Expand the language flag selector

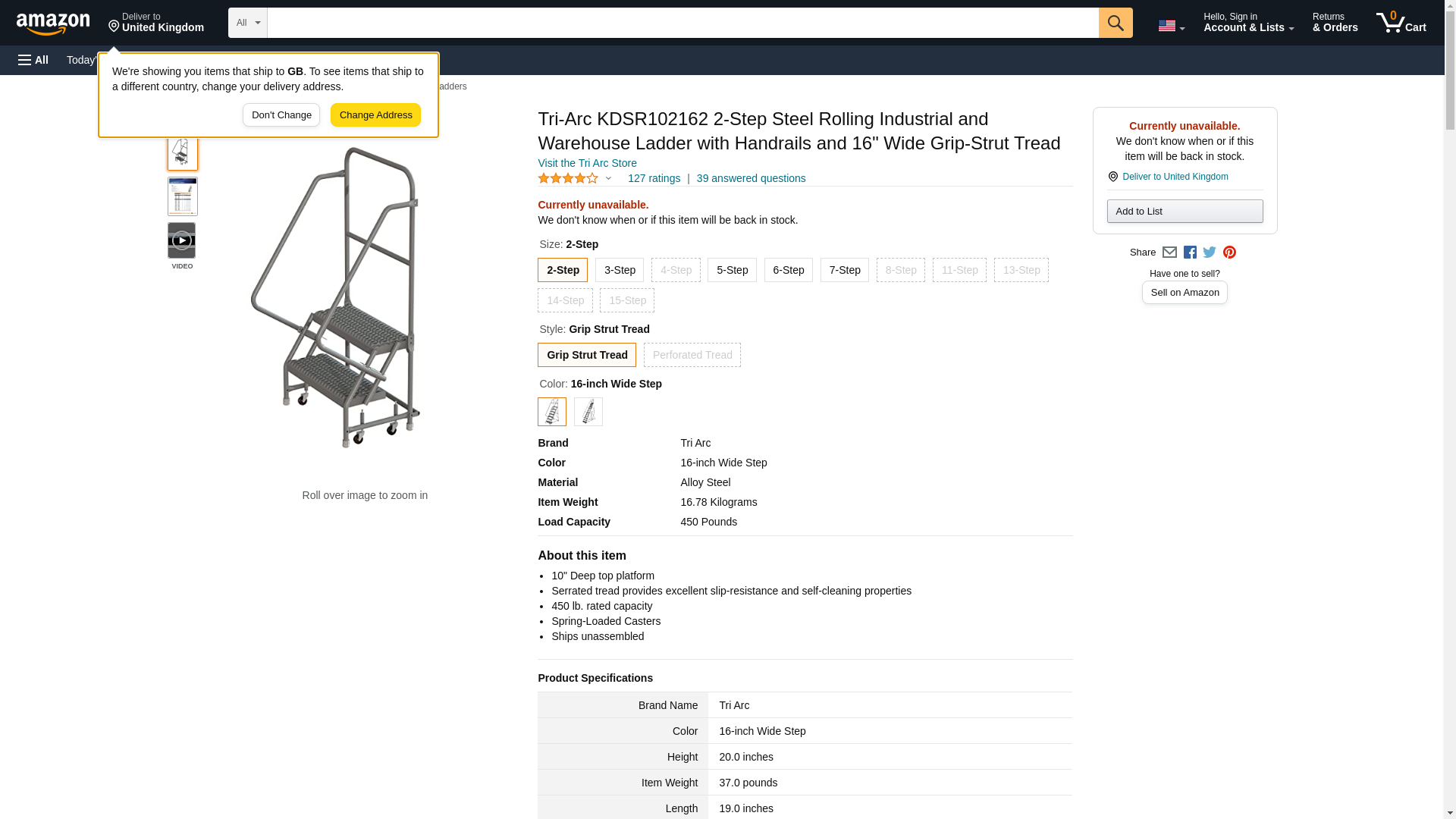pyautogui.click(x=1171, y=26)
